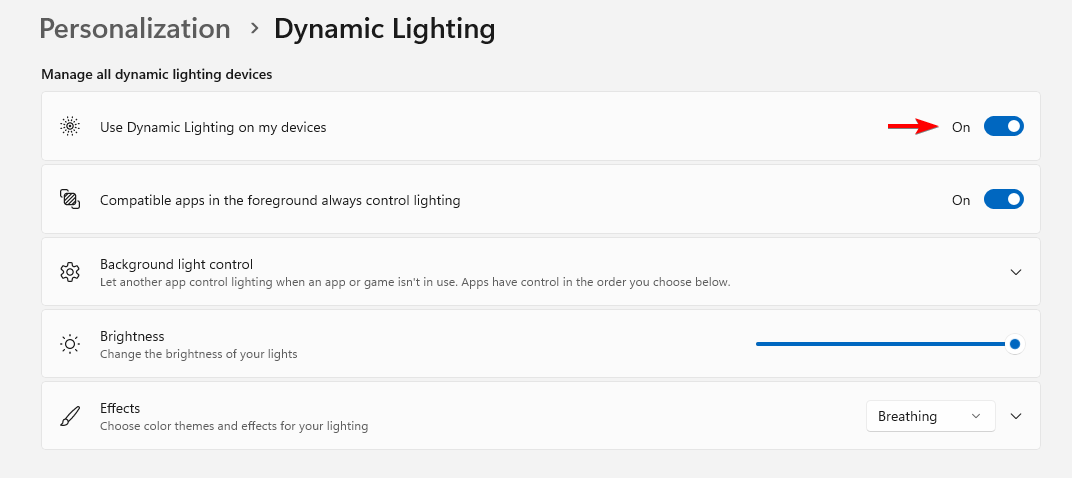The width and height of the screenshot is (1072, 478).
Task: Go back to Personalization breadcrumb
Action: pyautogui.click(x=135, y=29)
